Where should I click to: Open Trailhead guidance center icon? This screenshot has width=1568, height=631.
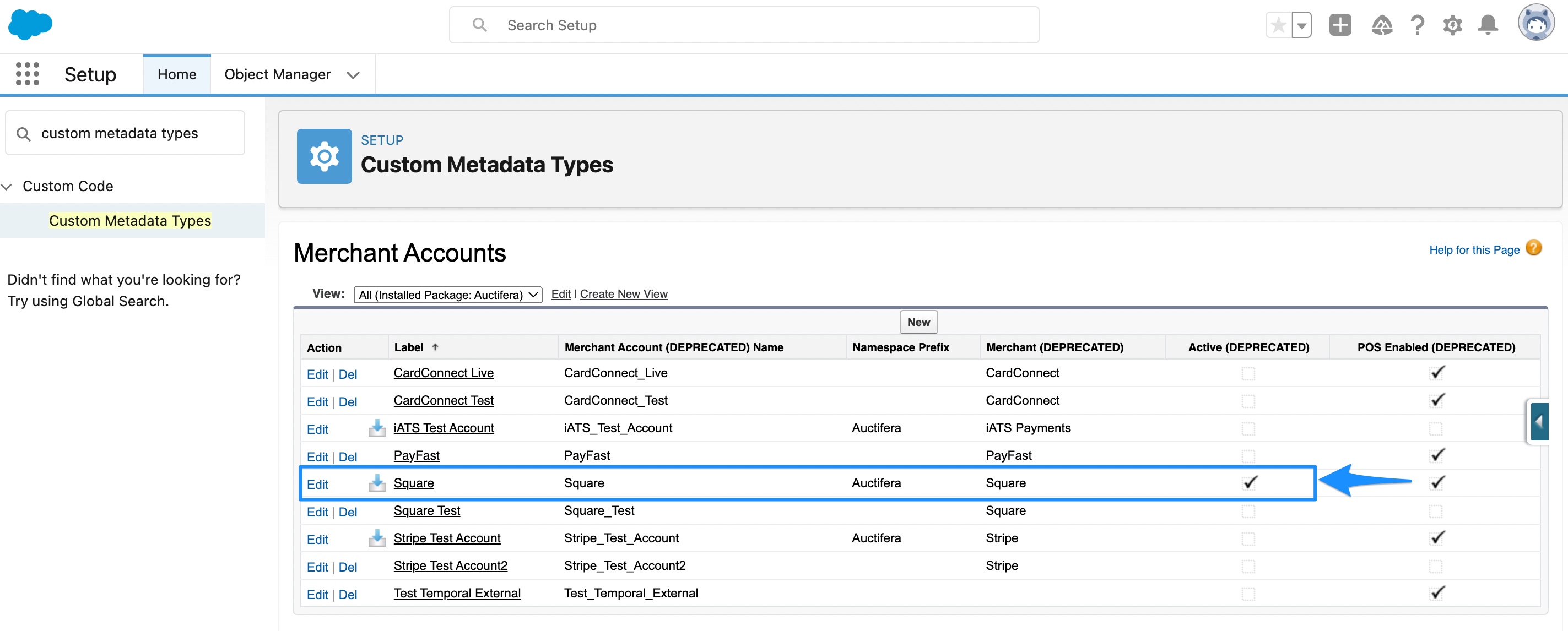[x=1381, y=25]
